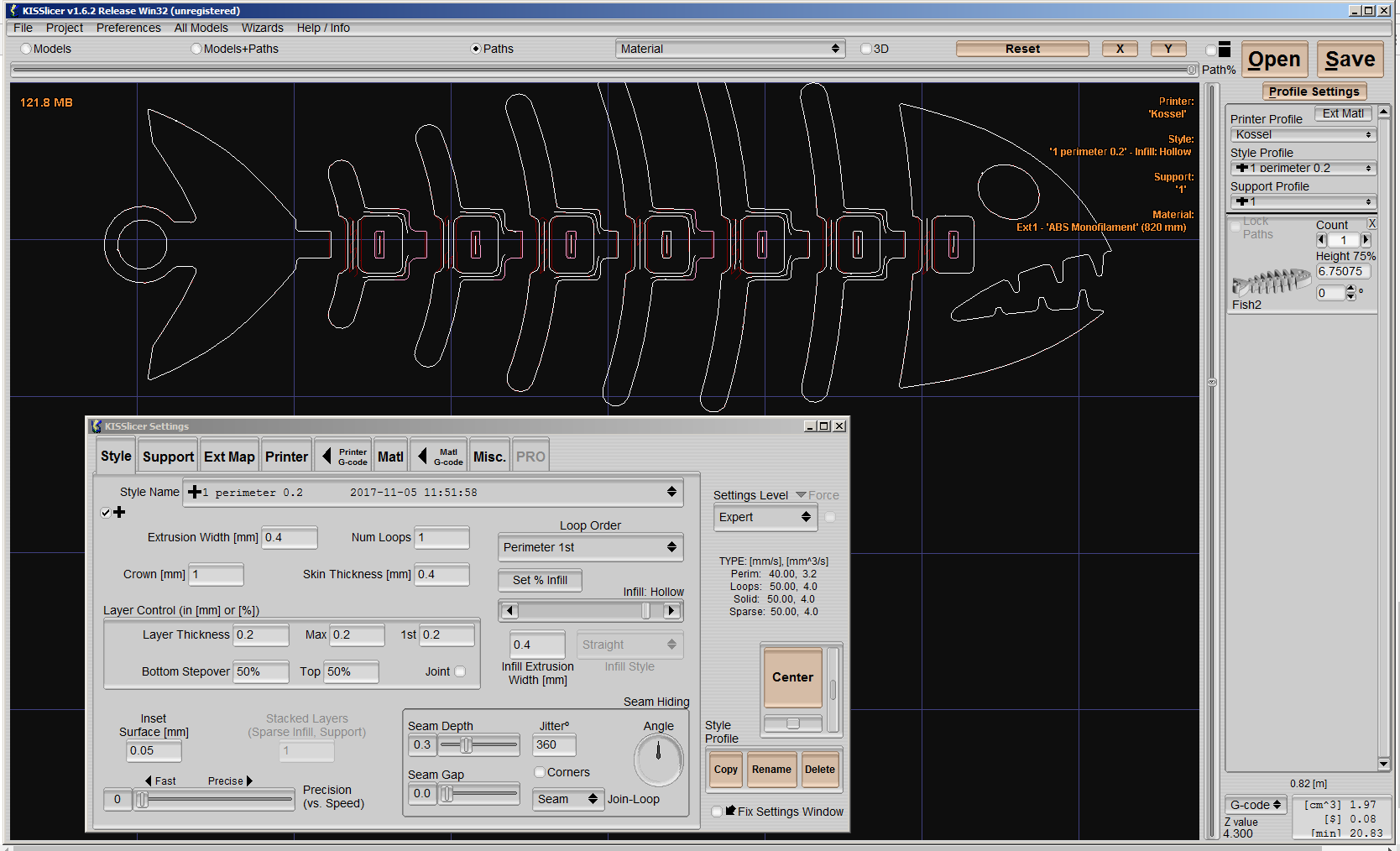
Task: Select the Models+Paths view radio button
Action: coord(196,49)
